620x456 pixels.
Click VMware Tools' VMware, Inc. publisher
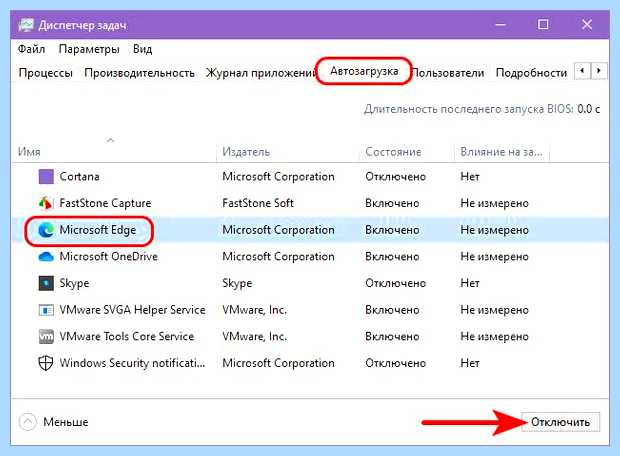pyautogui.click(x=255, y=337)
